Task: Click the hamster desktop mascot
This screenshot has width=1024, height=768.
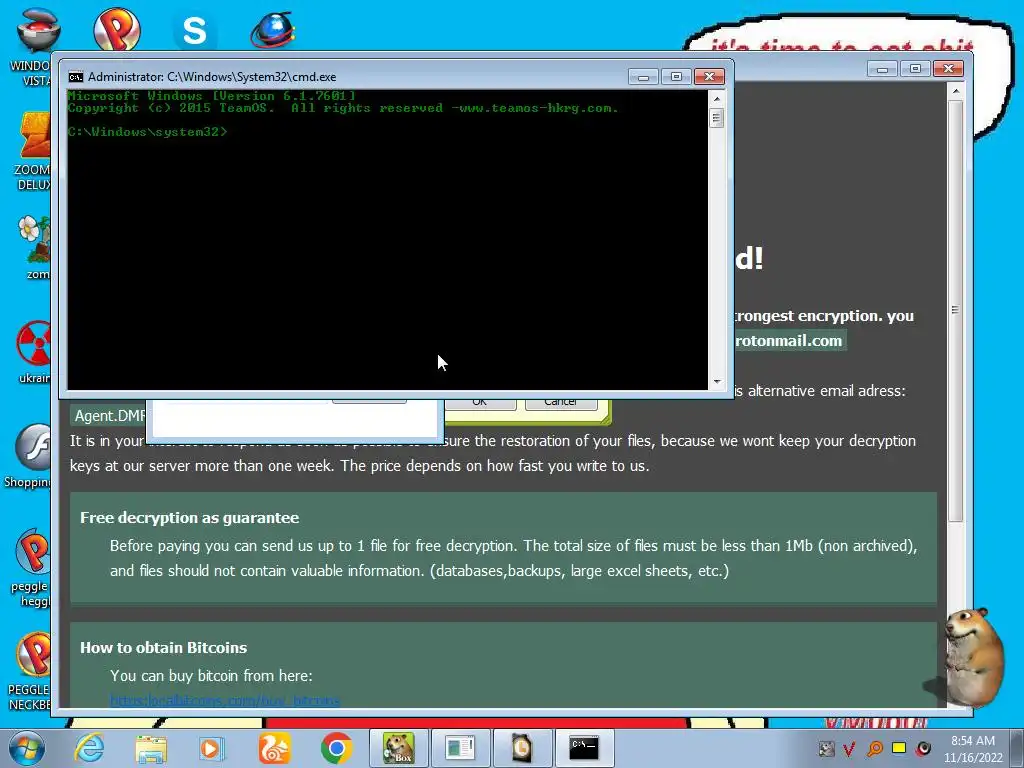Action: click(x=973, y=657)
